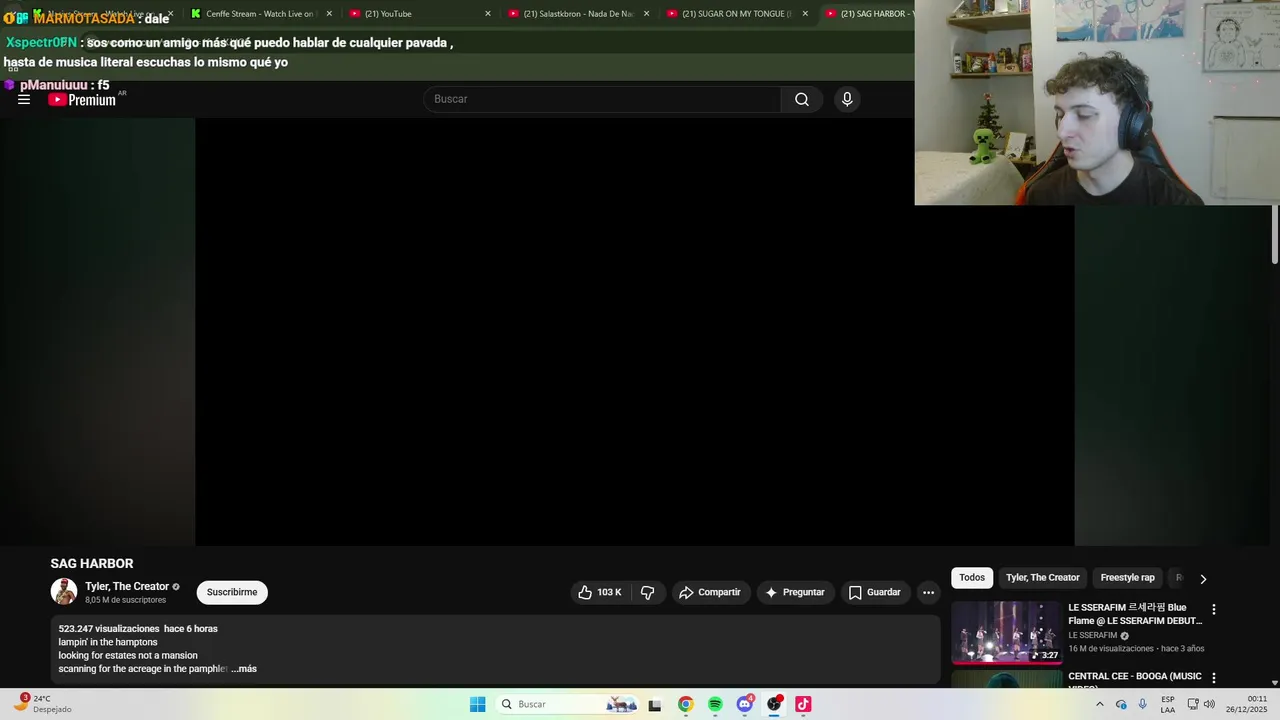The image size is (1280, 720).
Task: Open LE SSERAFIM Blue Flame video thumbnail
Action: click(x=1006, y=632)
